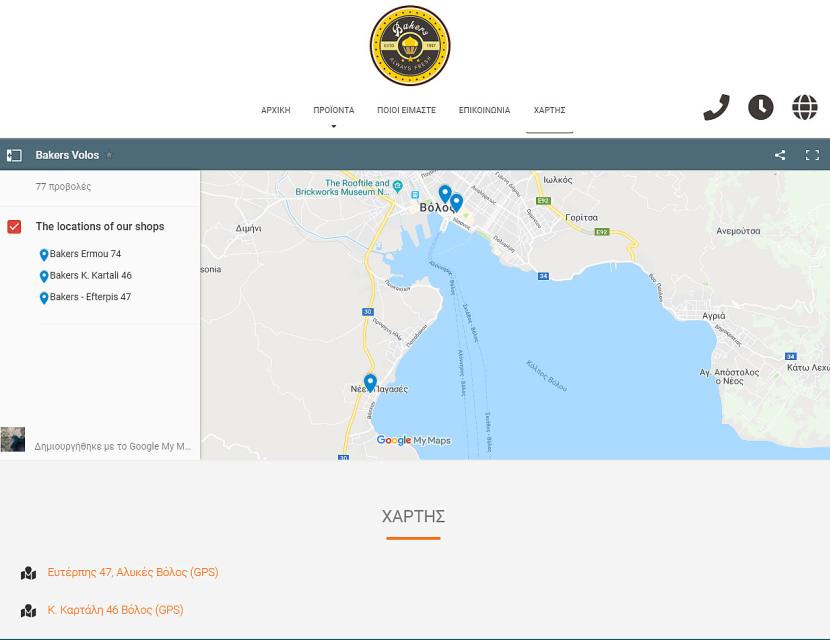The width and height of the screenshot is (830, 640).
Task: Open Κ. Καρτάλη 46 Βόλος GPS link
Action: [x=115, y=610]
